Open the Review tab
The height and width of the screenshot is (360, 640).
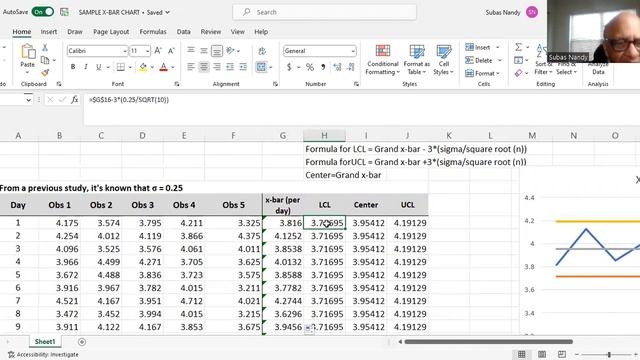[211, 31]
